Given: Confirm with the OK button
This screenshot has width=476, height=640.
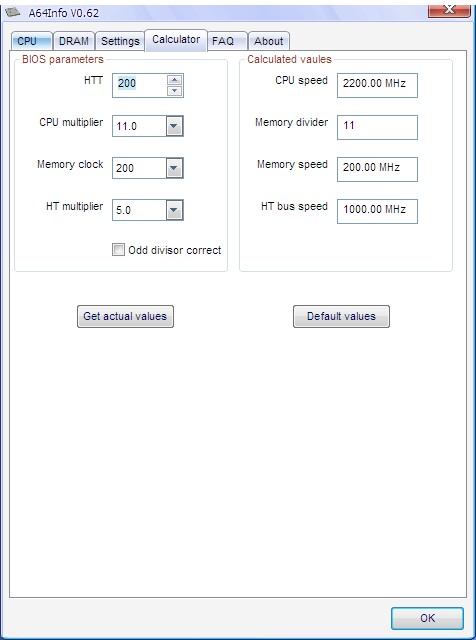Looking at the screenshot, I should click(x=427, y=618).
